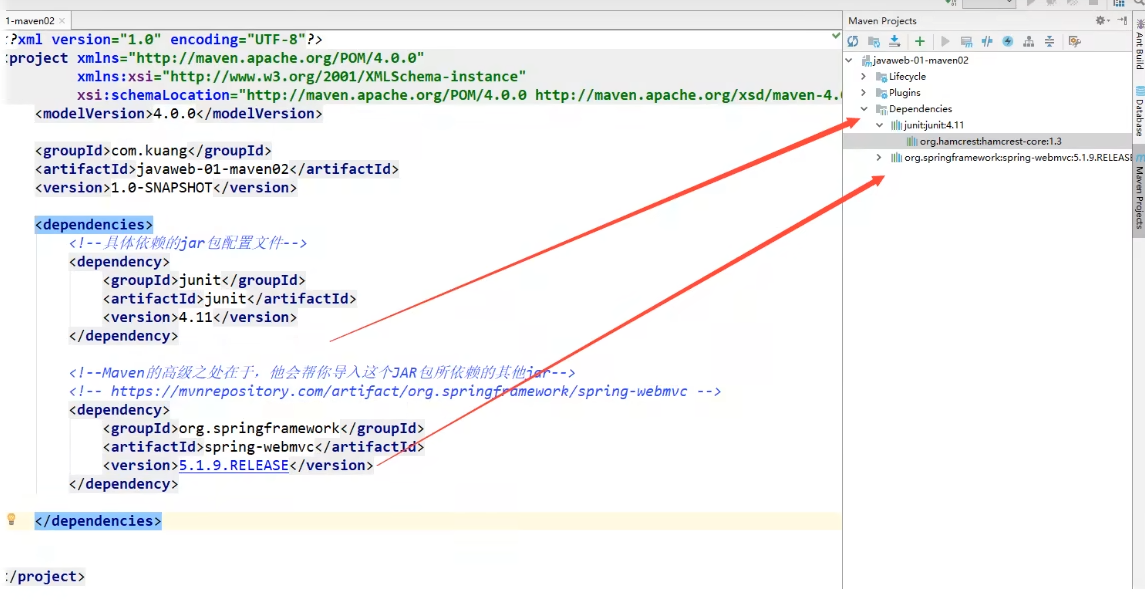1145x605 pixels.
Task: Open the Execute Maven Goal icon
Action: [x=966, y=42]
